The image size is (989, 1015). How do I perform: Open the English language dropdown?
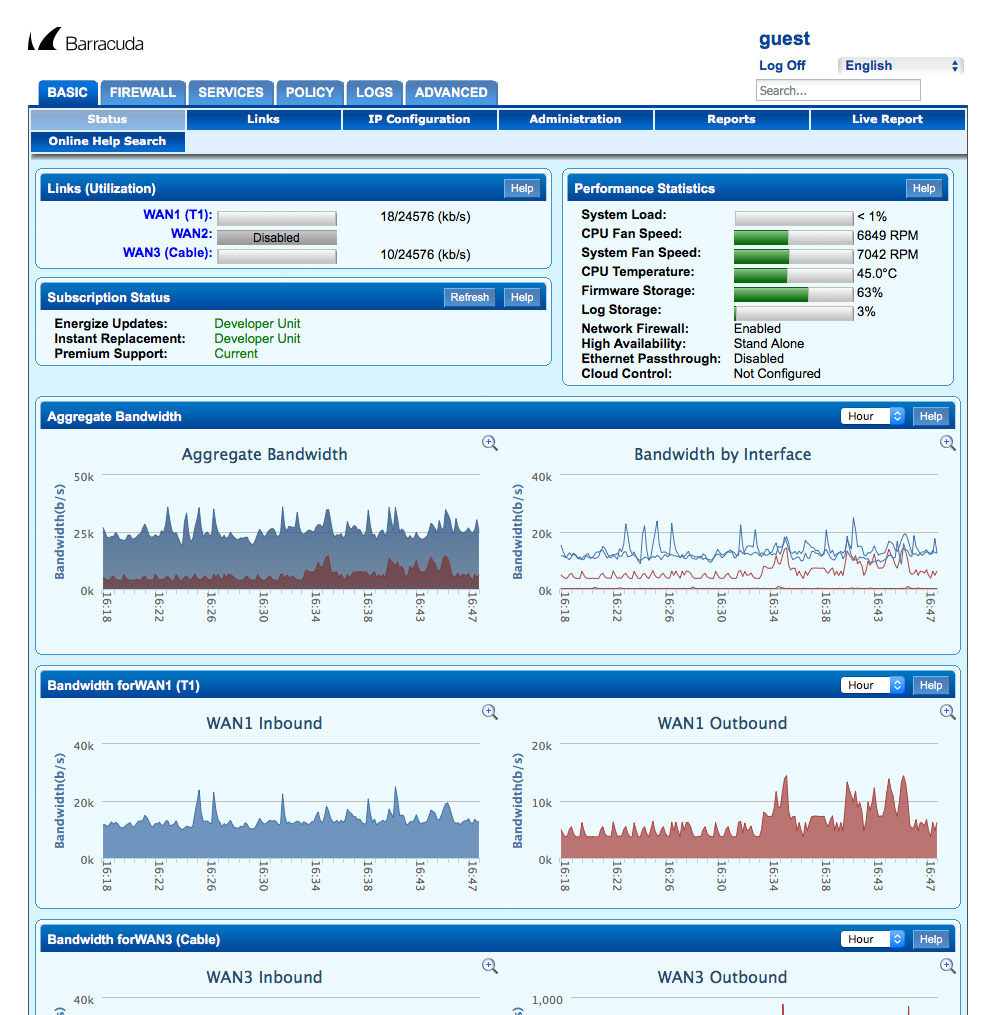pos(900,65)
